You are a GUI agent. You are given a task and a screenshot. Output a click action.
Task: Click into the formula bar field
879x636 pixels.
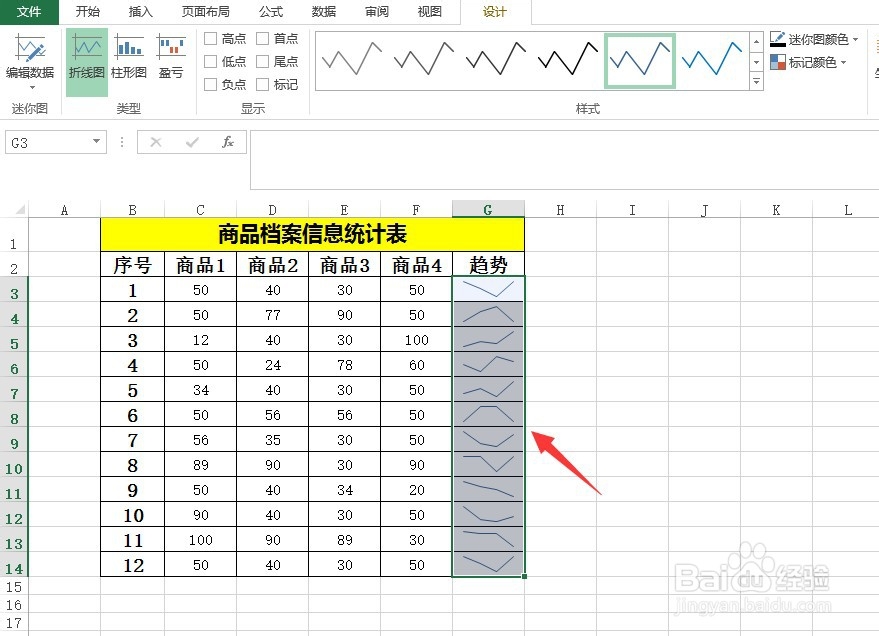pyautogui.click(x=564, y=160)
